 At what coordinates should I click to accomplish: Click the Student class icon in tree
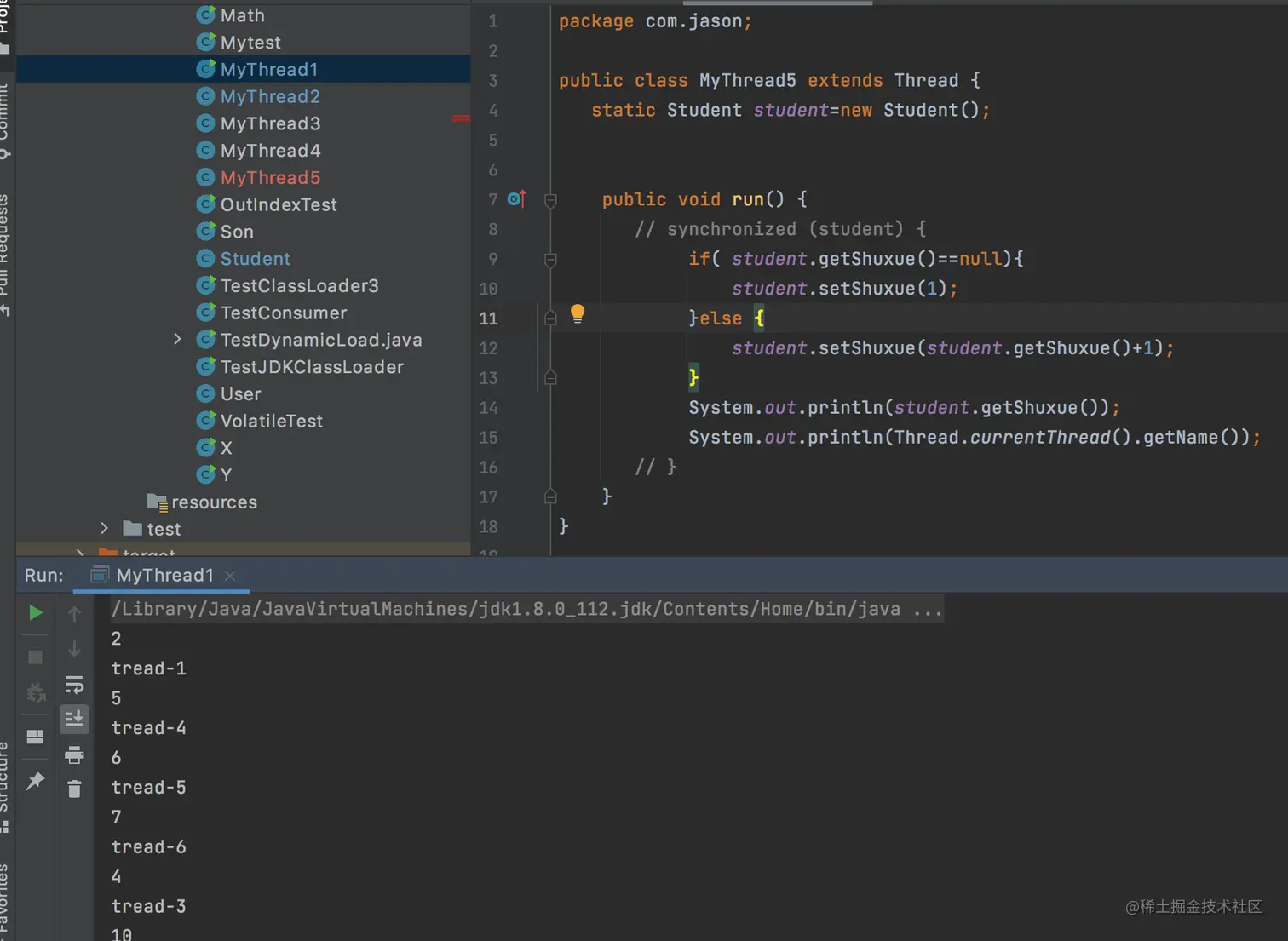205,258
